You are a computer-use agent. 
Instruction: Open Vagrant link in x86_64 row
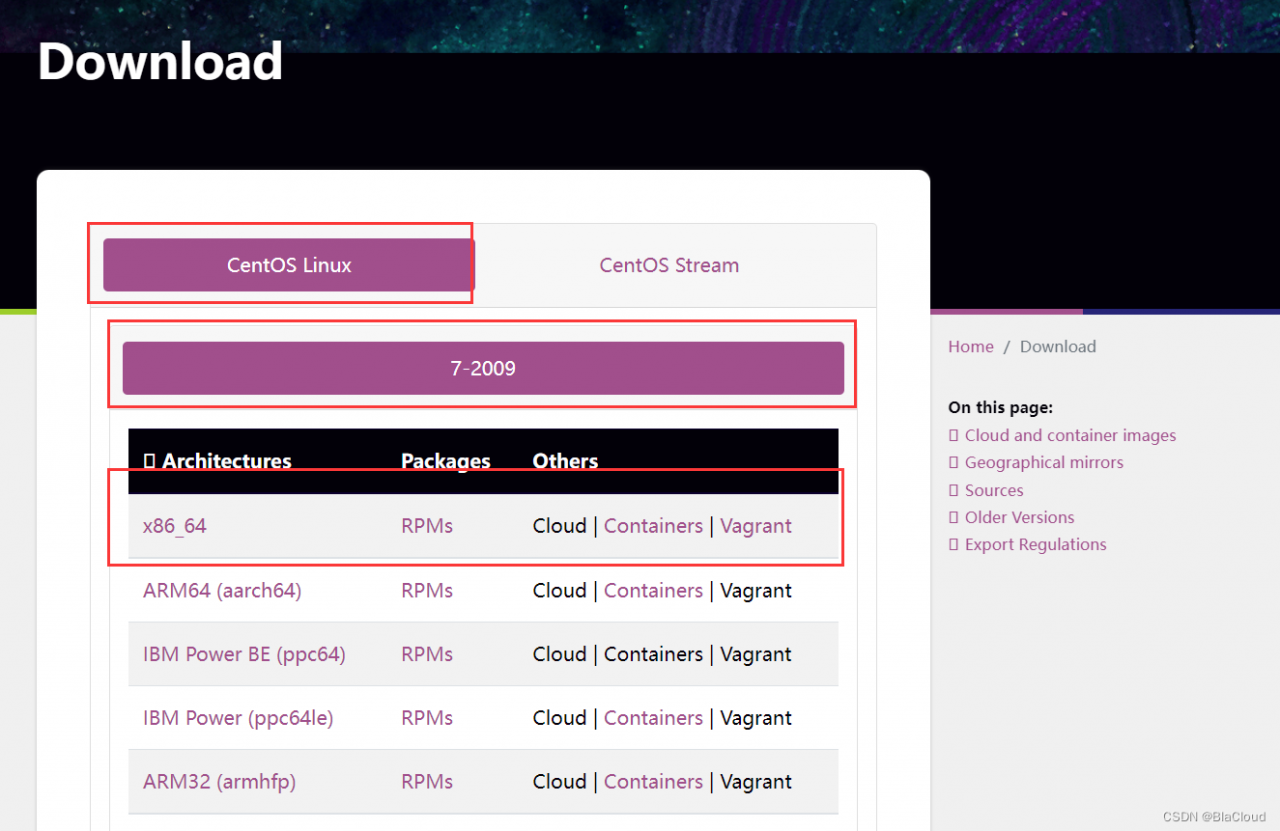756,526
